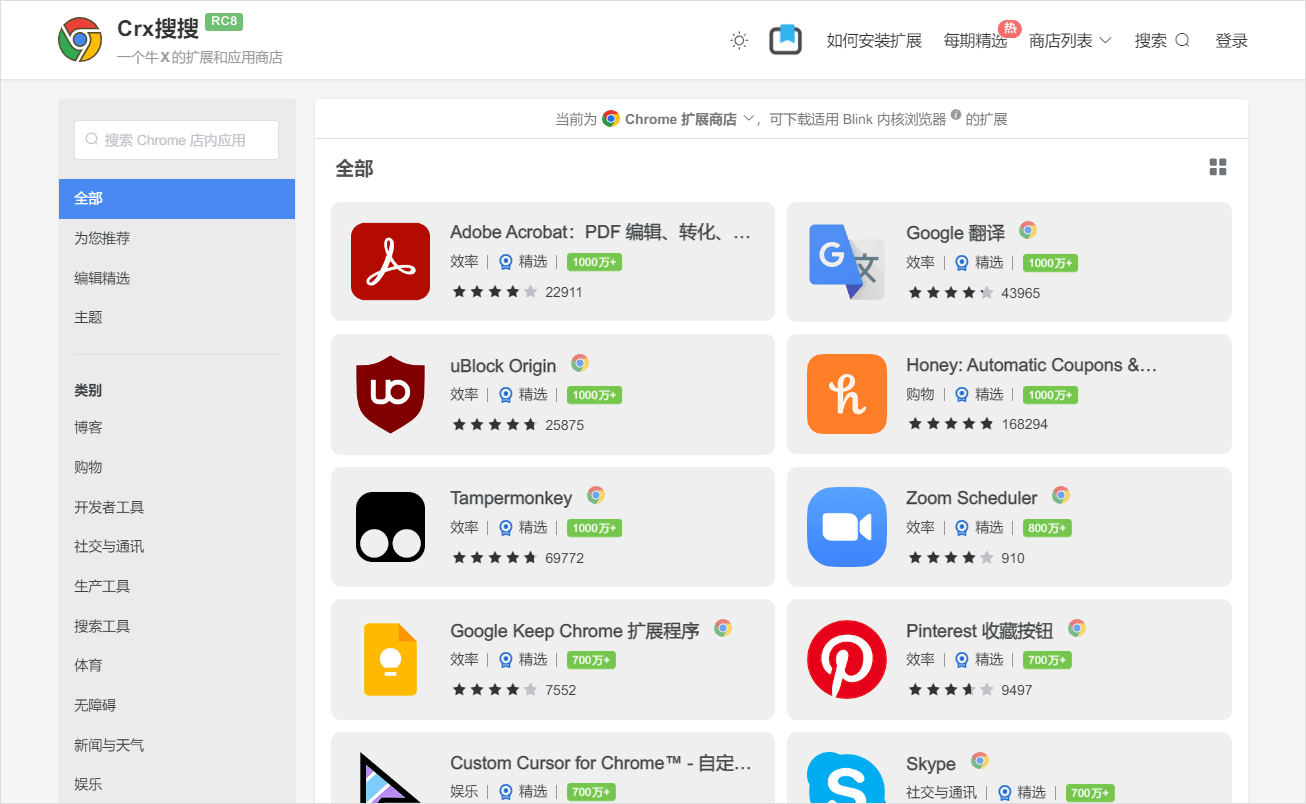Click 登录 to sign in
1306x804 pixels.
point(1231,41)
